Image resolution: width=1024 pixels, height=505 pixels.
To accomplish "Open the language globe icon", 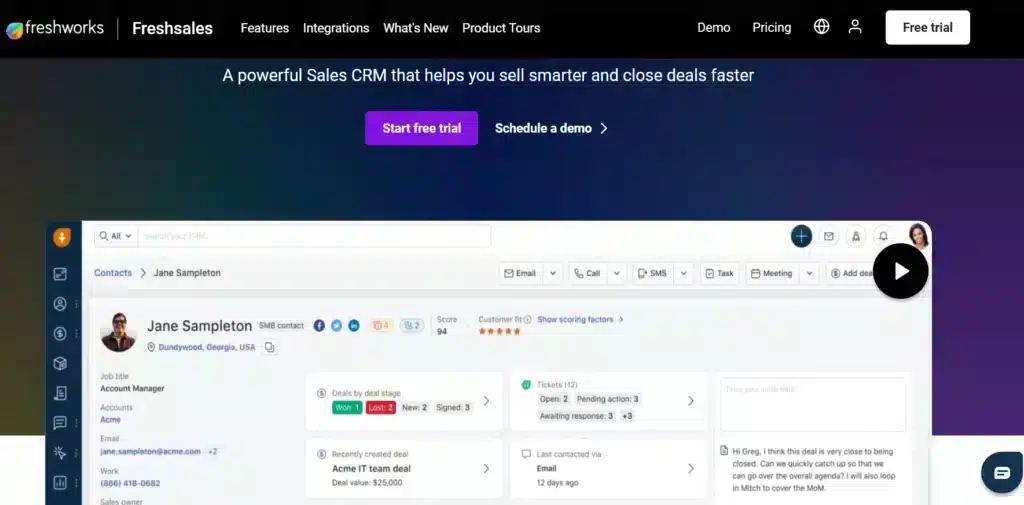I will 822,27.
